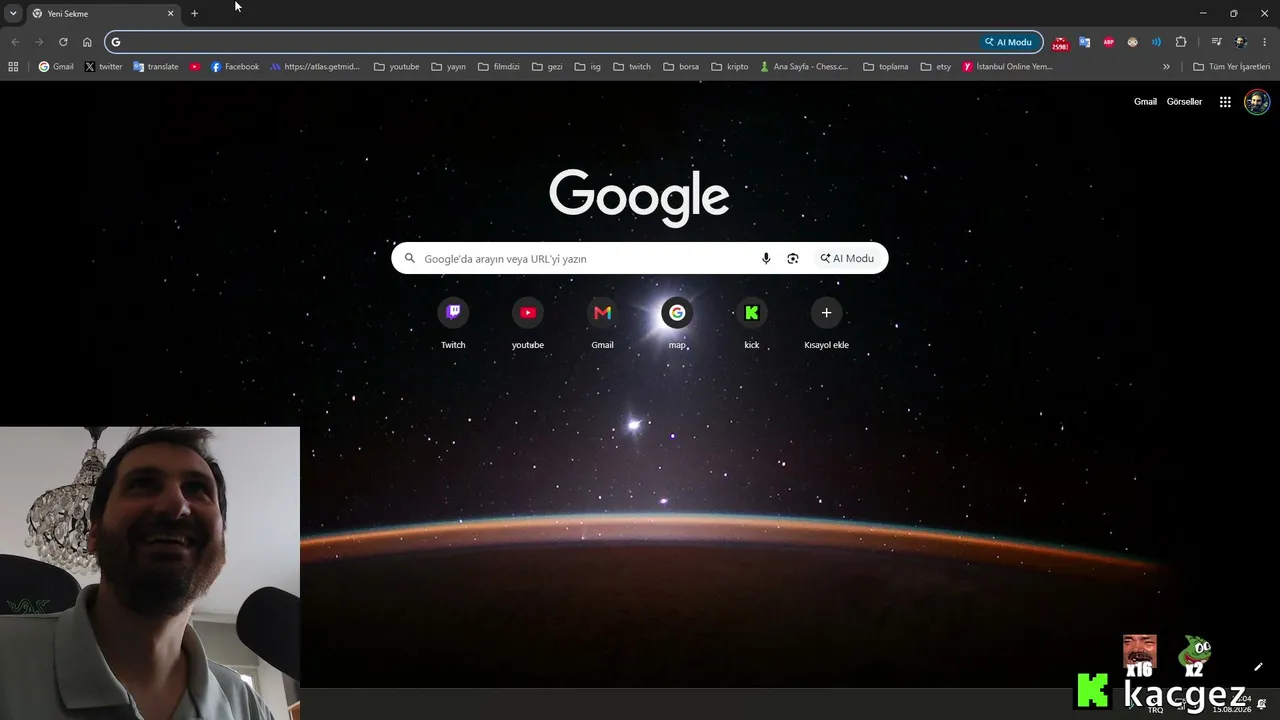Open the Ana Sayfa - Chess.com bookmark

(x=804, y=67)
